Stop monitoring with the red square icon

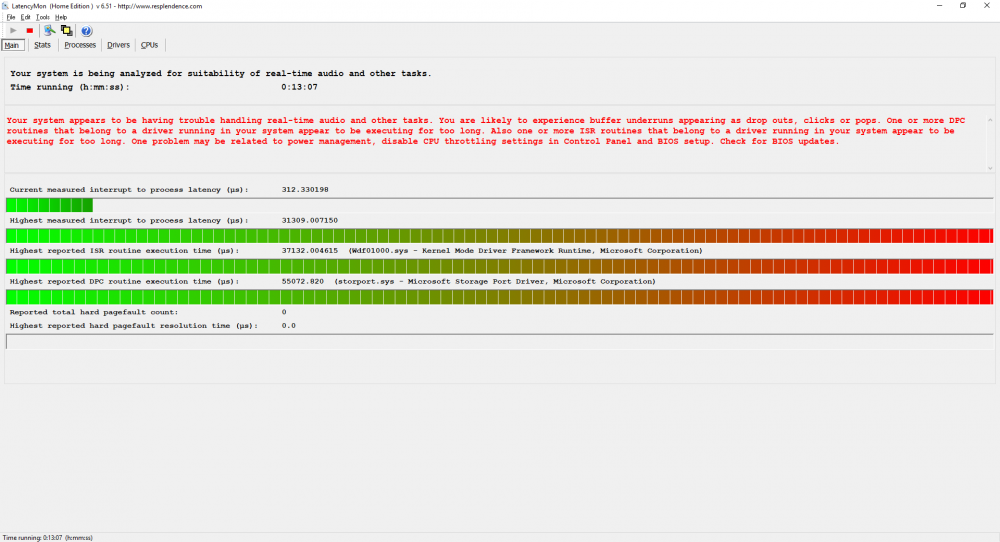29,31
